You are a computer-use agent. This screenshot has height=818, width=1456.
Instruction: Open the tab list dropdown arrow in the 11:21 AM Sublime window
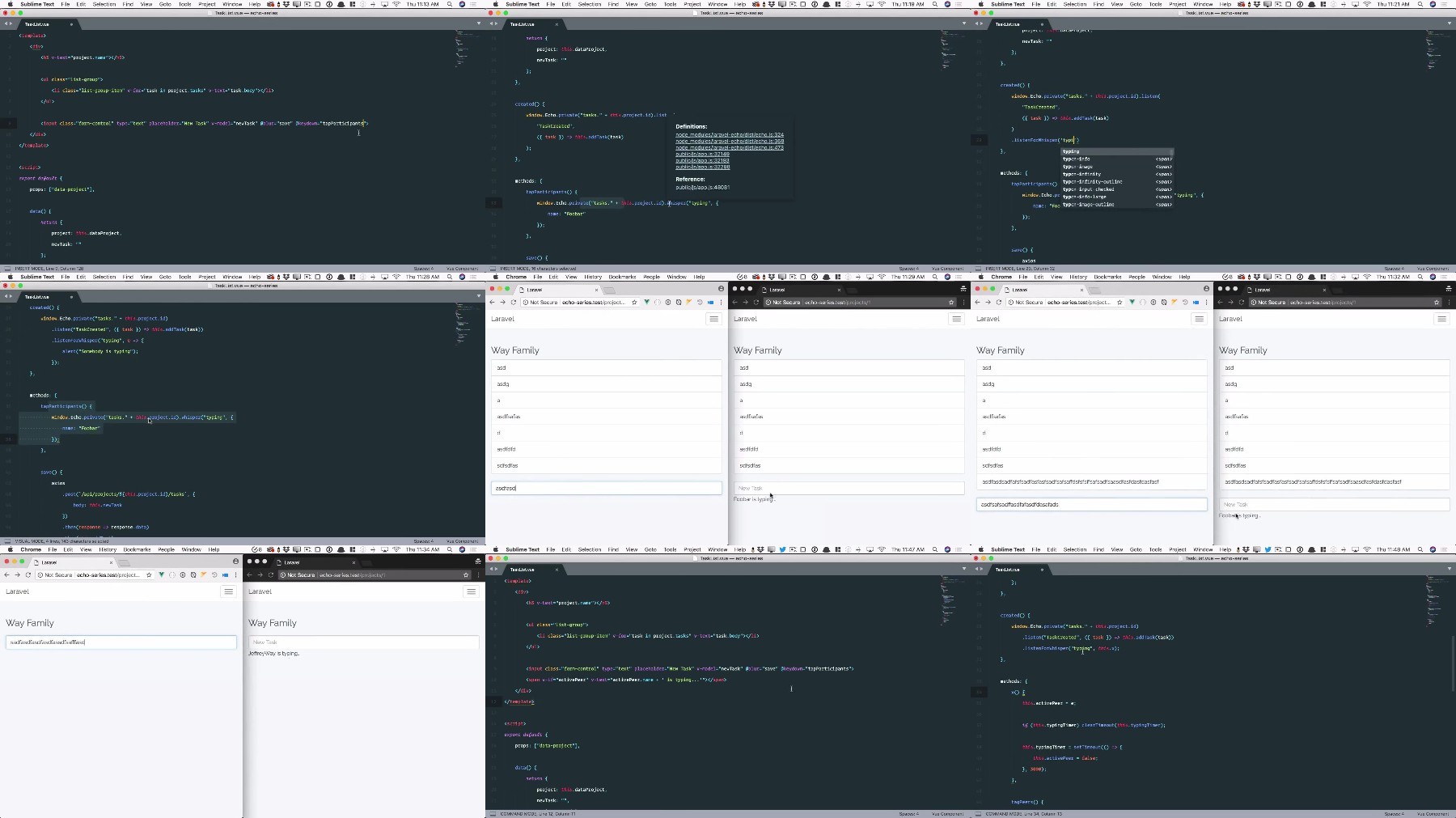[1449, 23]
